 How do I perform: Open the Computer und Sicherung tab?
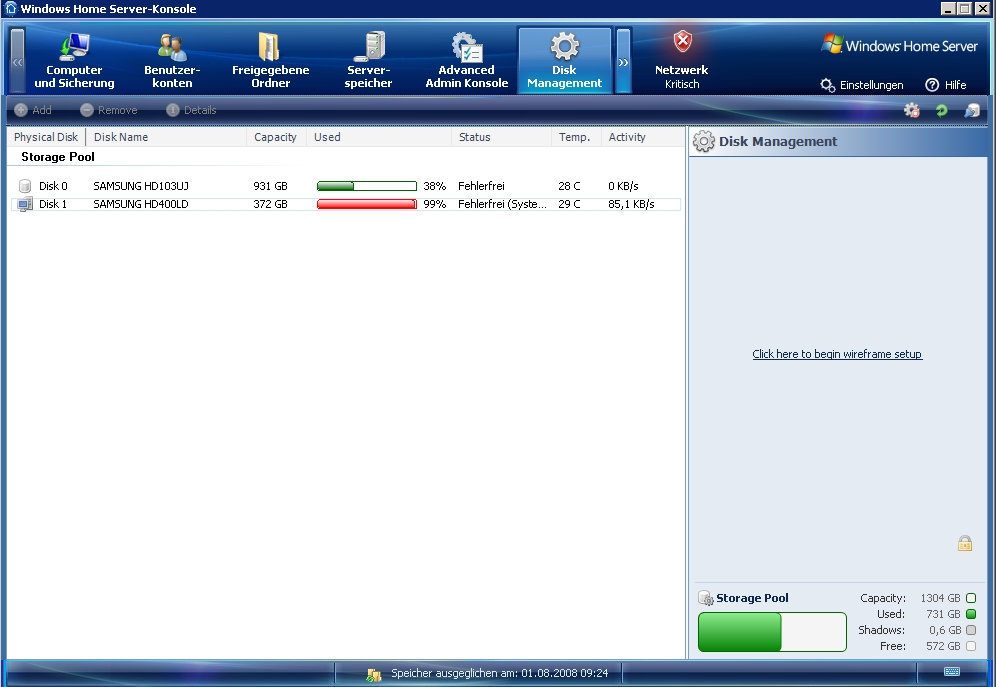pos(74,60)
